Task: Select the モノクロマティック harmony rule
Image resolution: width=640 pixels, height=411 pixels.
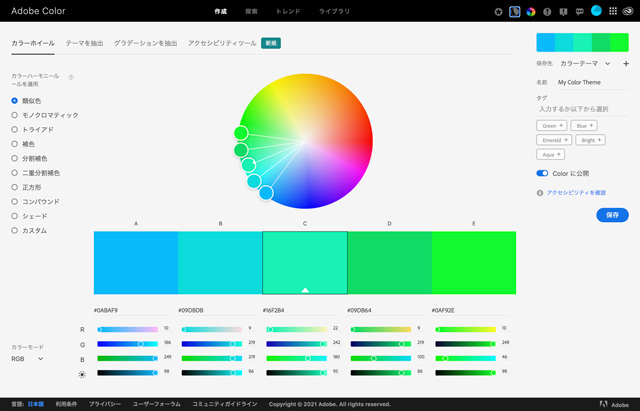Action: coord(45,115)
